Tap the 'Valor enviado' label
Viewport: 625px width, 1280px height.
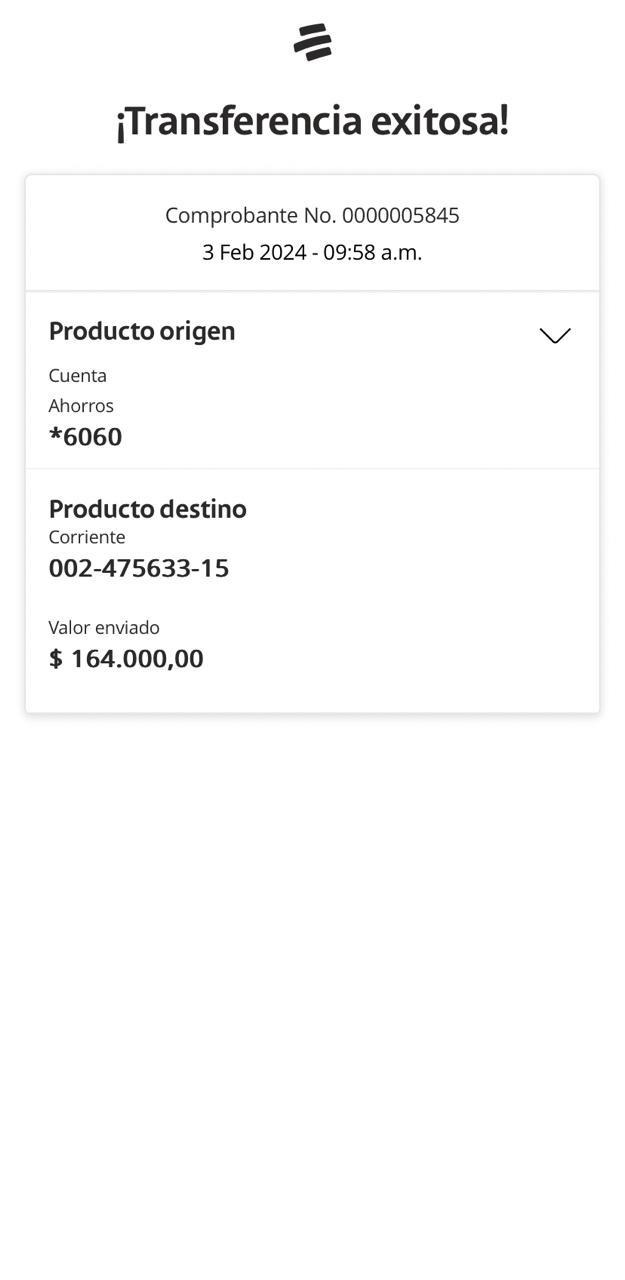(104, 627)
